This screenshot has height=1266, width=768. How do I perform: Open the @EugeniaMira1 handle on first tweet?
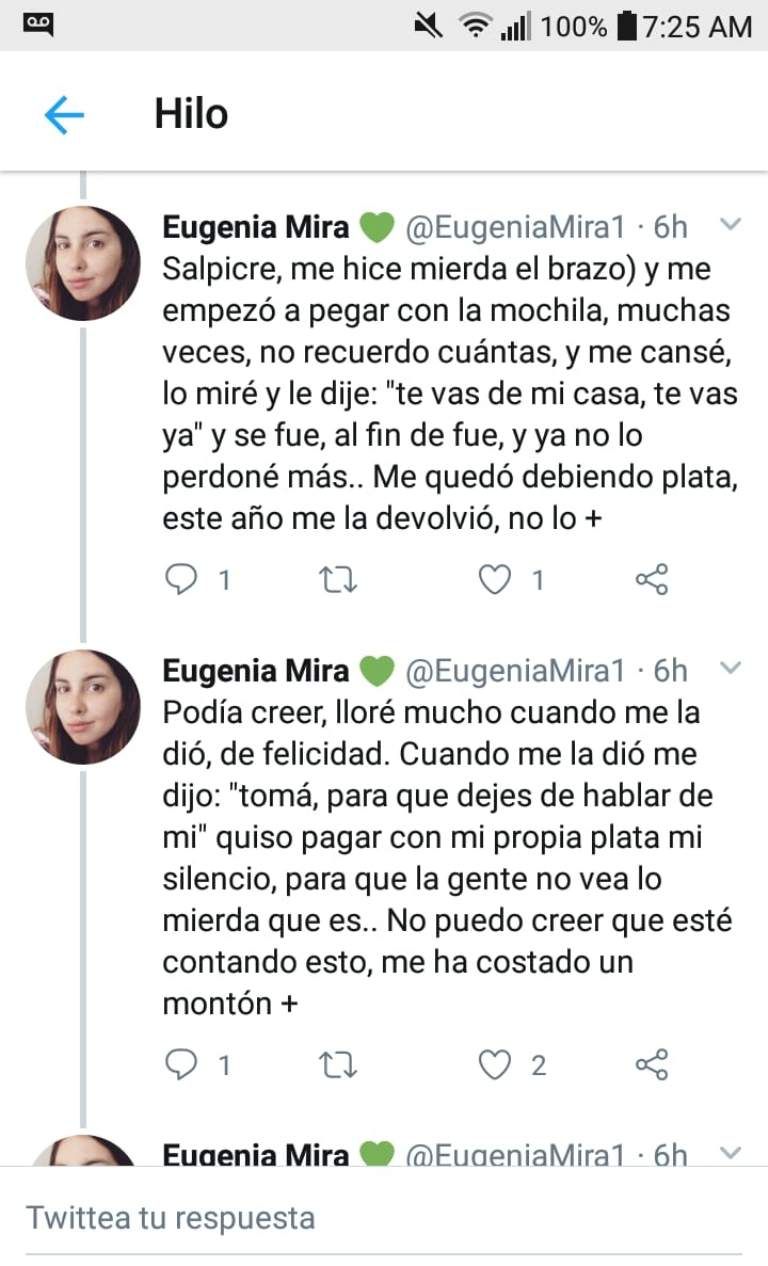(514, 228)
